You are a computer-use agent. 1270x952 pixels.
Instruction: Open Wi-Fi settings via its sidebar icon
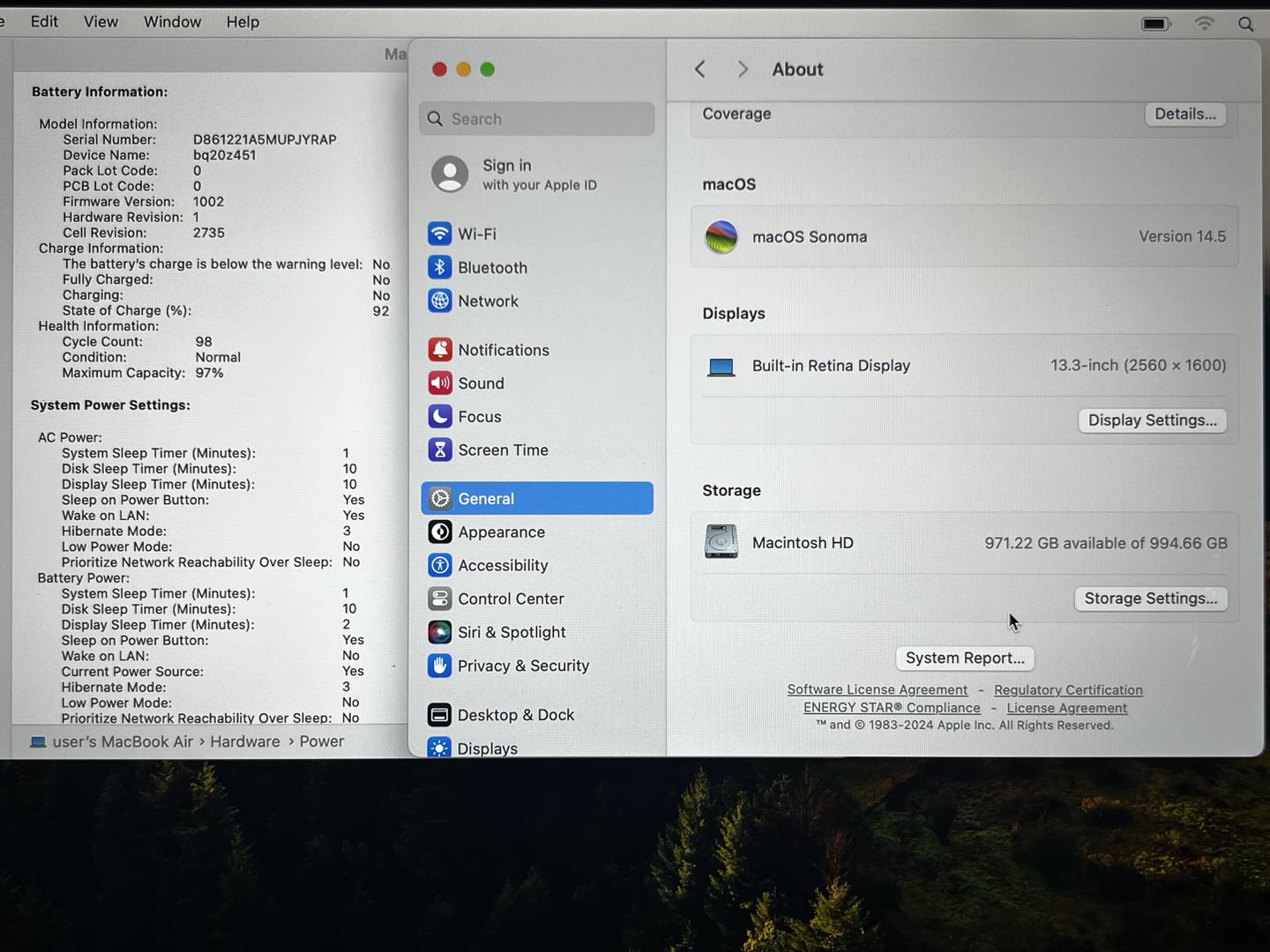pos(439,234)
